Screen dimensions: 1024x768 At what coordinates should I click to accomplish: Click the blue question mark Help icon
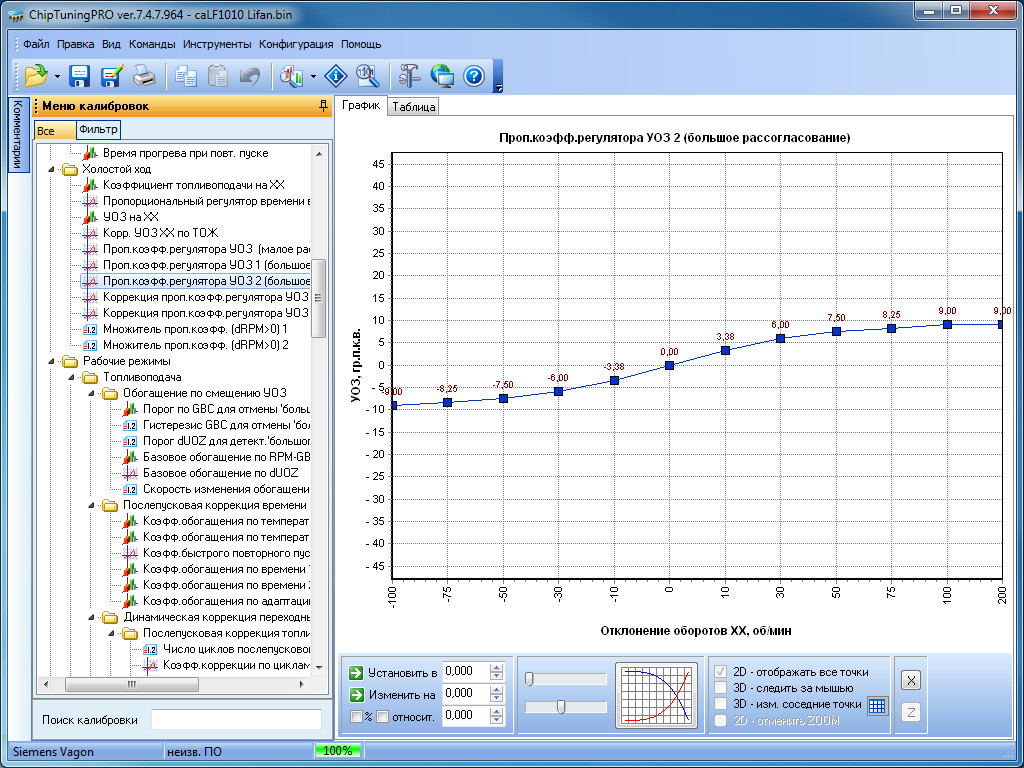pyautogui.click(x=474, y=75)
